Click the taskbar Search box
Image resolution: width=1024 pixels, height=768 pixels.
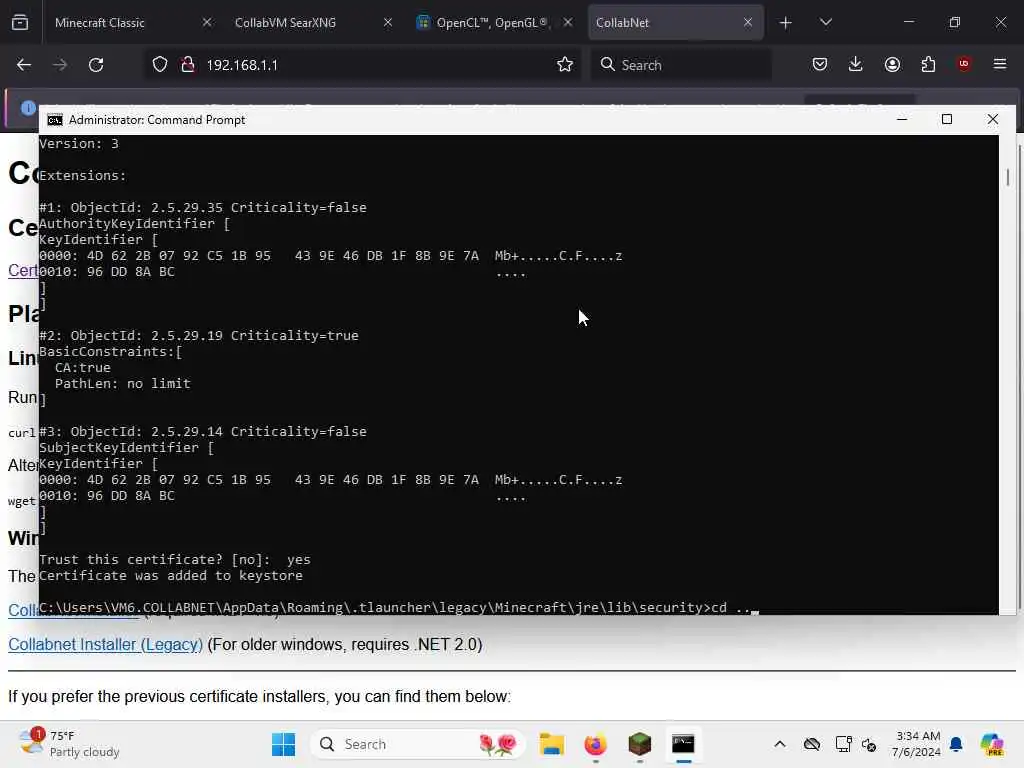418,744
